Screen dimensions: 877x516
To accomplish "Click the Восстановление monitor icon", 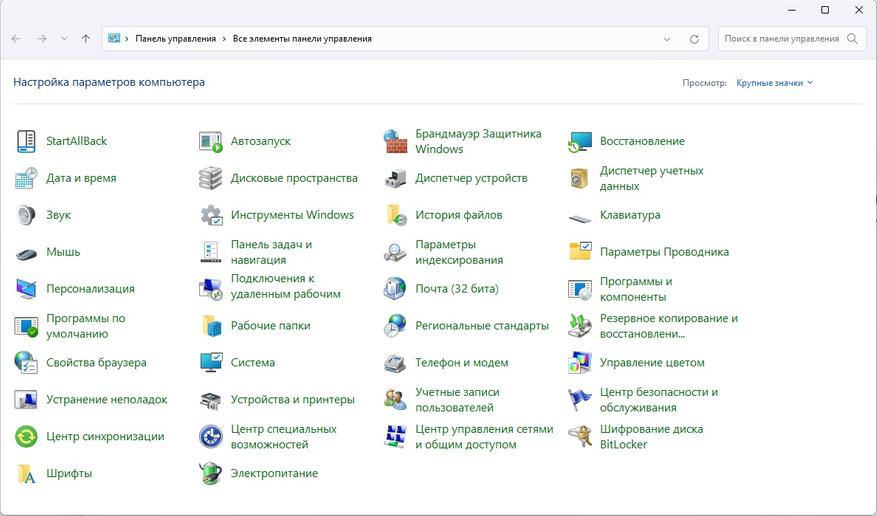I will click(580, 141).
